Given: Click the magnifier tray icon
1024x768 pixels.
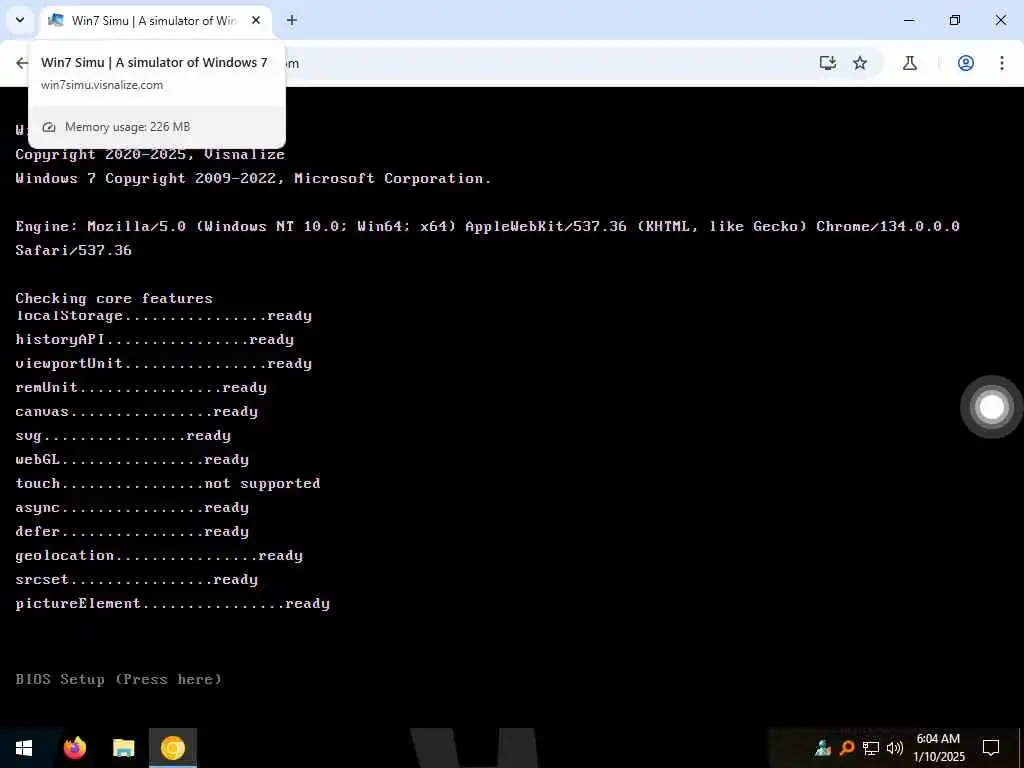Looking at the screenshot, I should click(847, 748).
